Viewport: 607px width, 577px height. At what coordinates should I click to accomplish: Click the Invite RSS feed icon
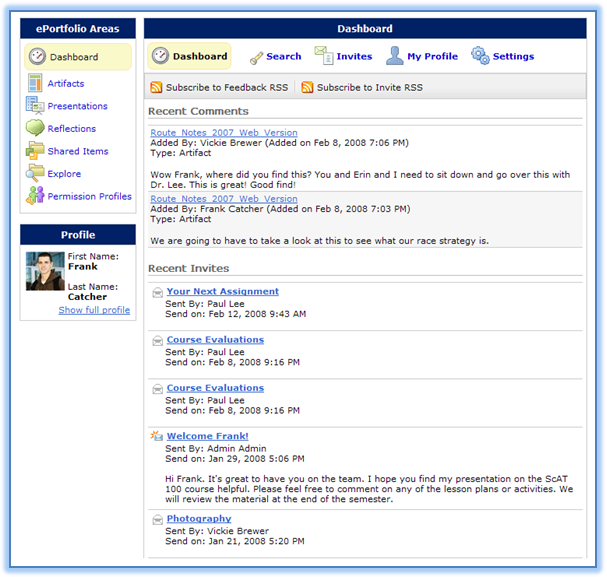click(307, 87)
